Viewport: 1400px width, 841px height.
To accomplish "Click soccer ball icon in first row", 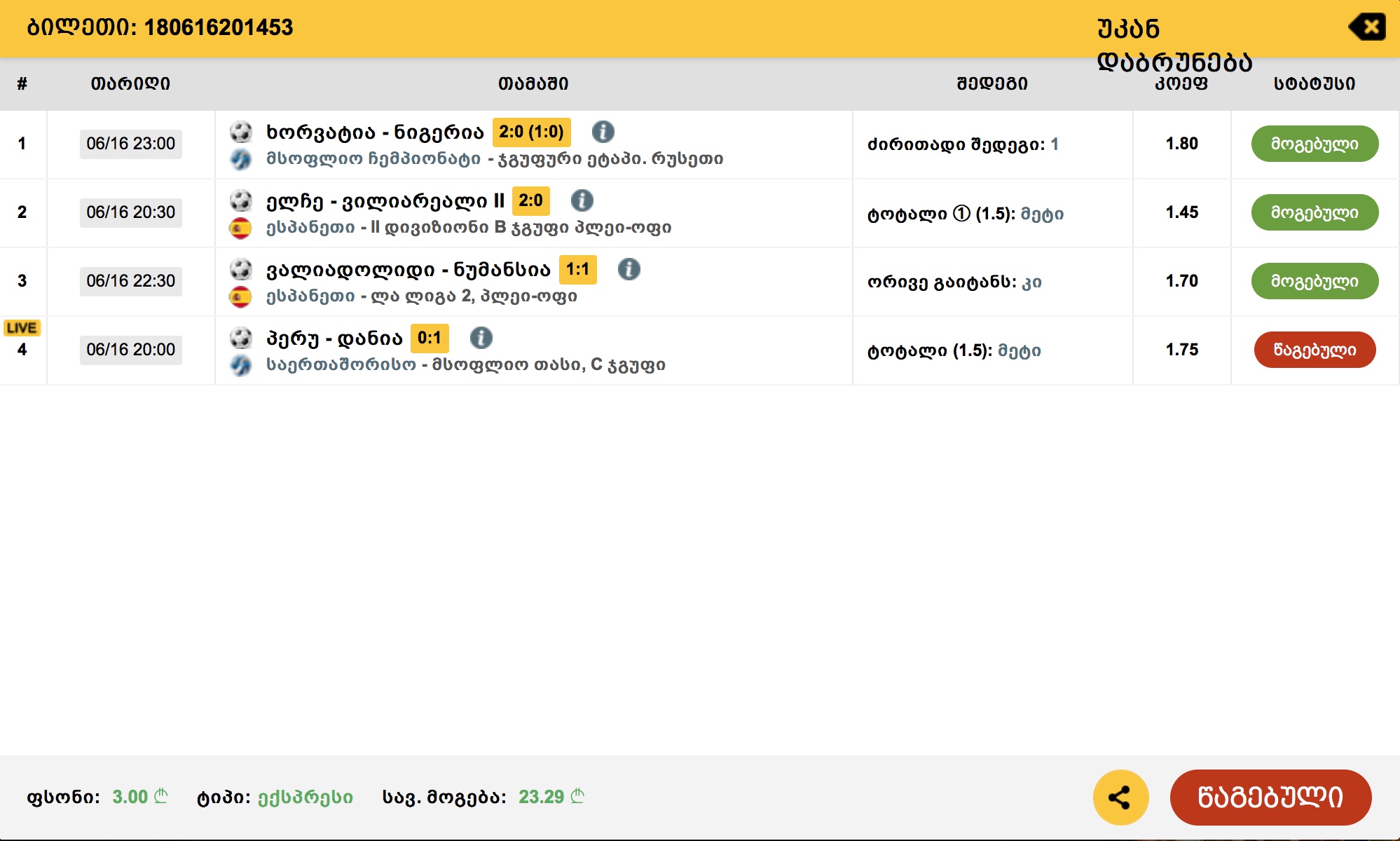I will click(x=240, y=132).
